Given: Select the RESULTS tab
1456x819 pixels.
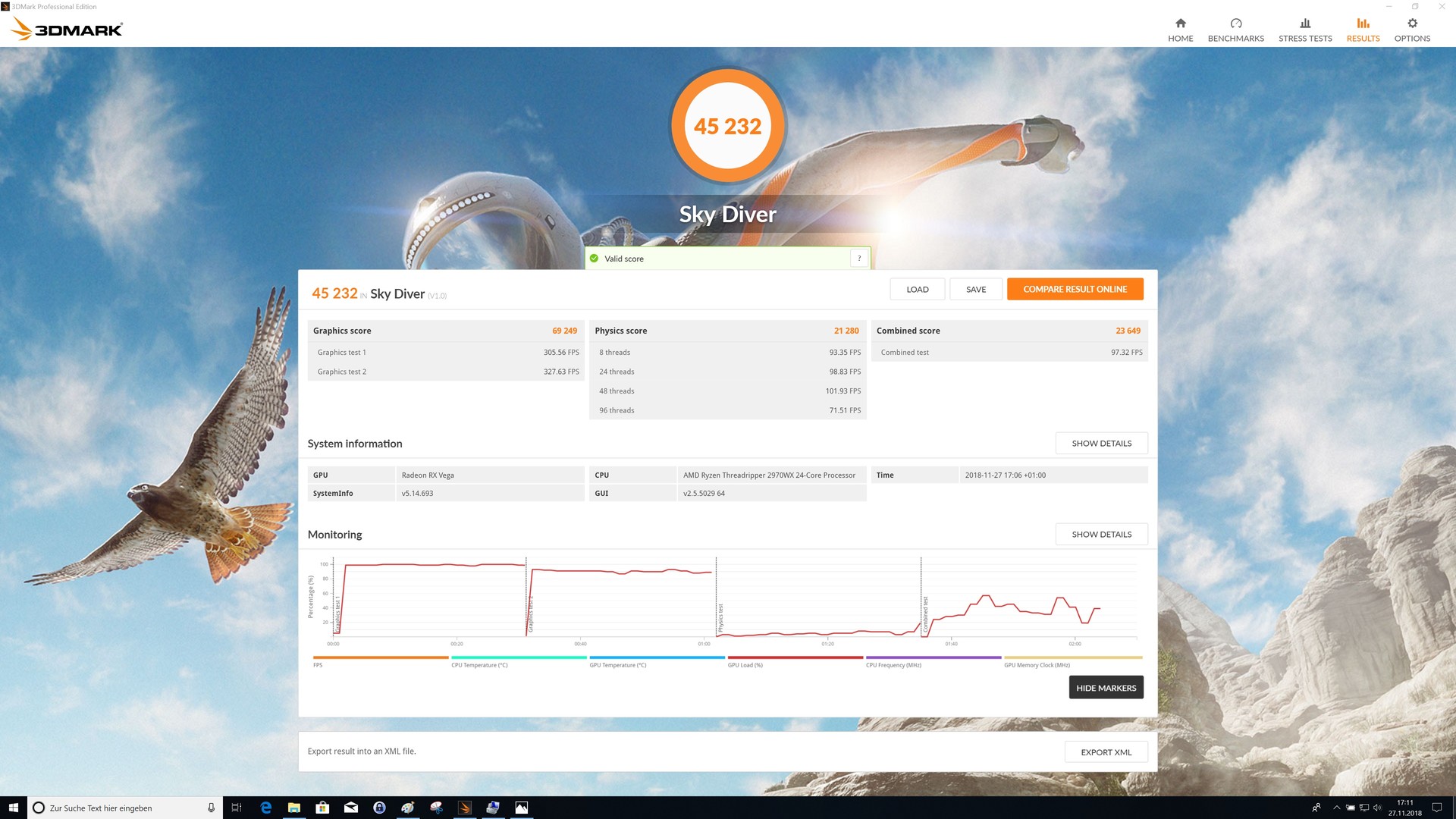Looking at the screenshot, I should point(1363,30).
